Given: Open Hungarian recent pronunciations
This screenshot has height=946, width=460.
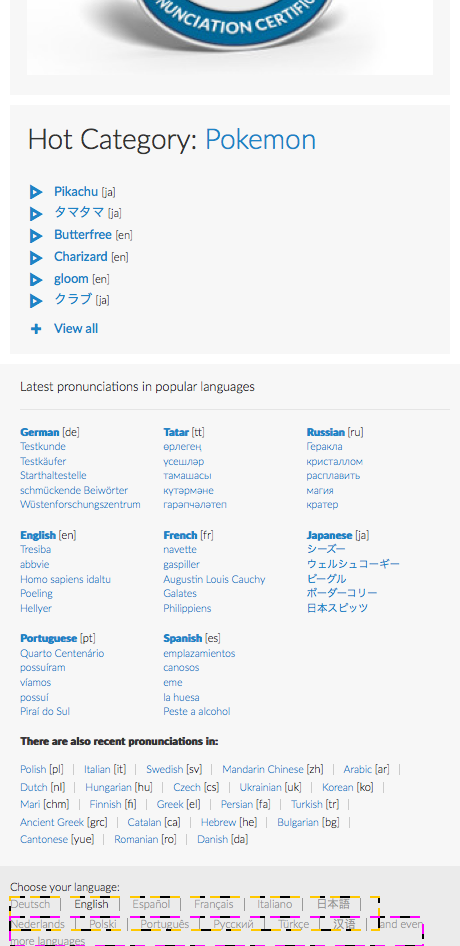Looking at the screenshot, I should point(108,787).
